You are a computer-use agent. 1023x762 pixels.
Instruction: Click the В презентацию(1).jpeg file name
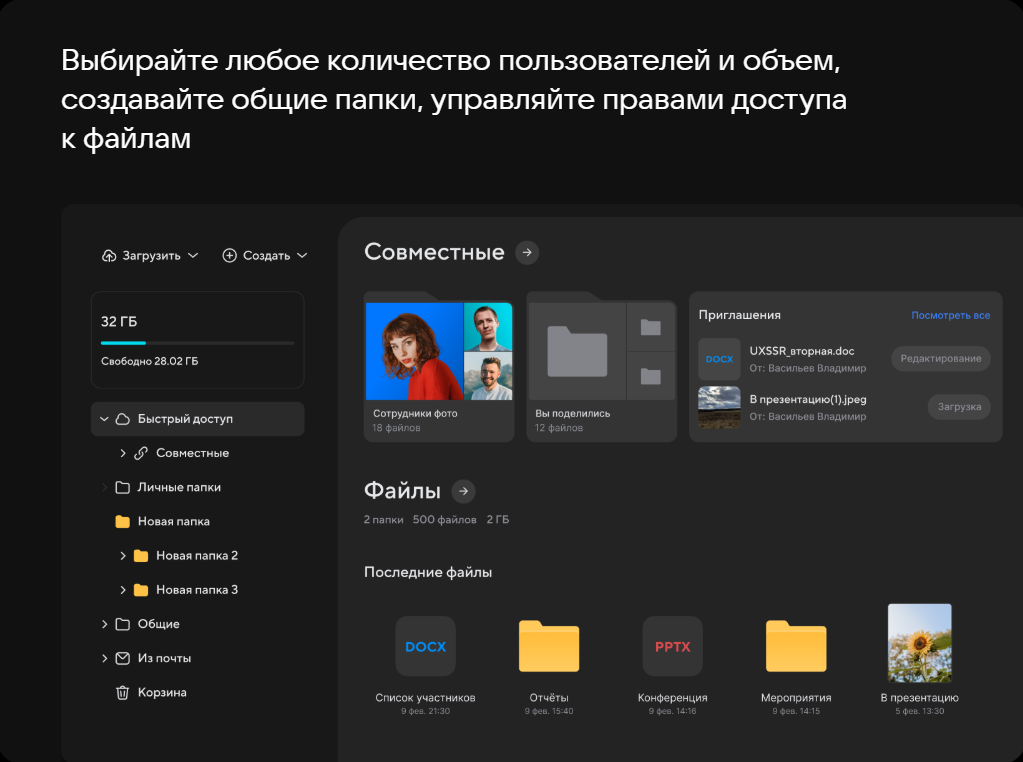[808, 399]
